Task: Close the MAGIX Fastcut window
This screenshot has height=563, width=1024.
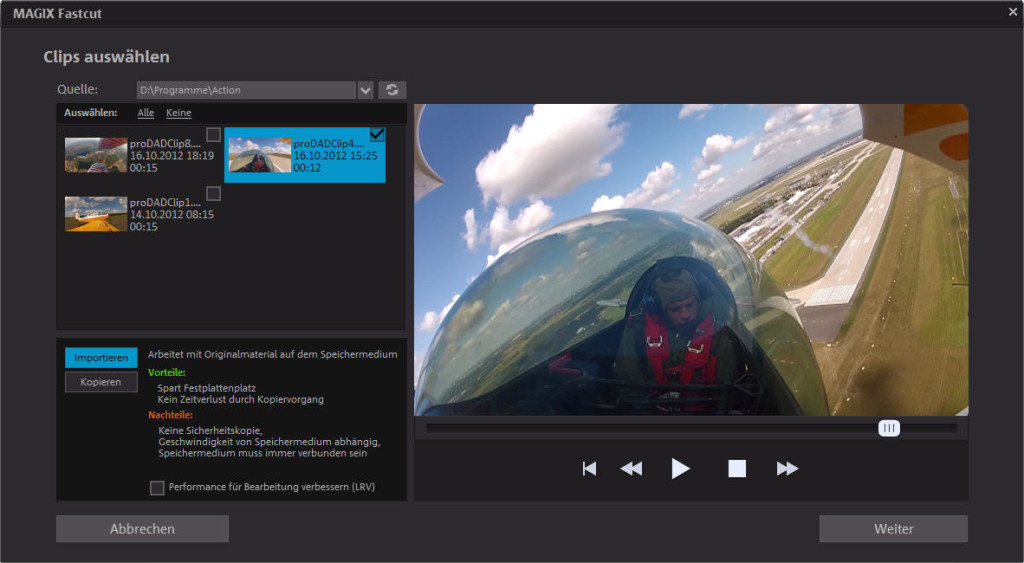Action: [x=1012, y=12]
